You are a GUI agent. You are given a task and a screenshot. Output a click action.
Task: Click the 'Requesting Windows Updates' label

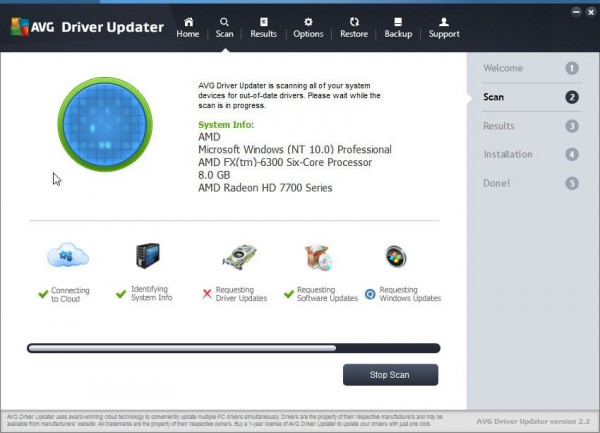410,294
